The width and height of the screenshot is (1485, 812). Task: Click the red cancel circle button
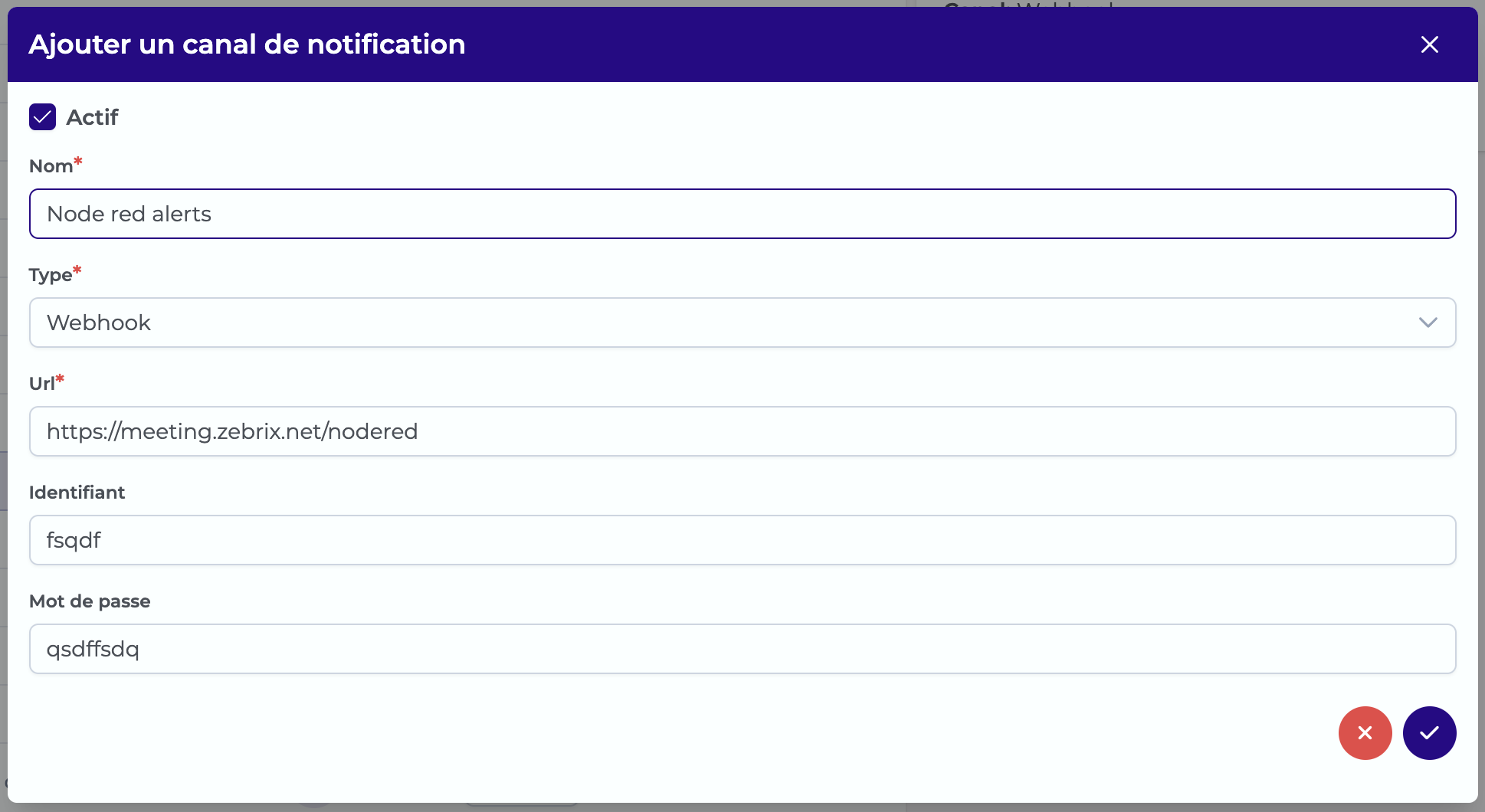1365,733
